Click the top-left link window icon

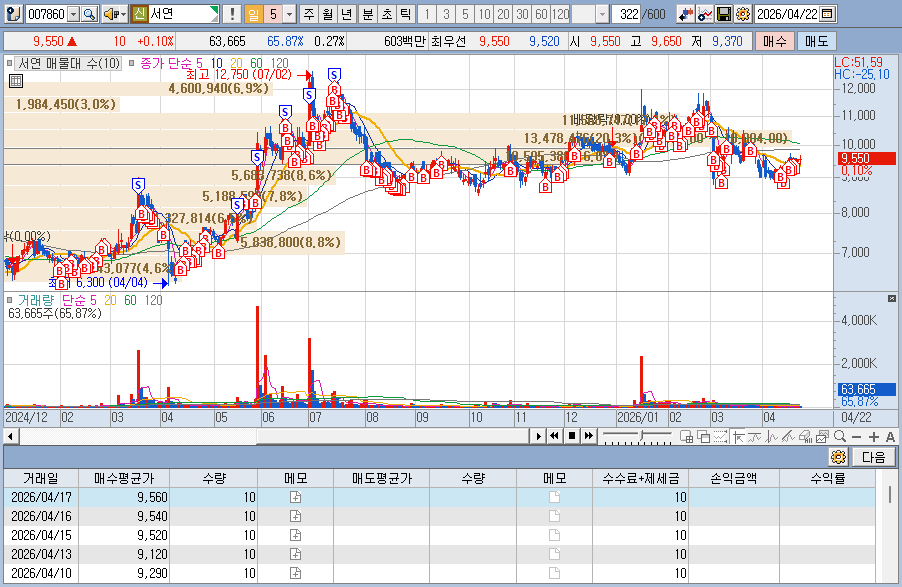click(x=13, y=14)
